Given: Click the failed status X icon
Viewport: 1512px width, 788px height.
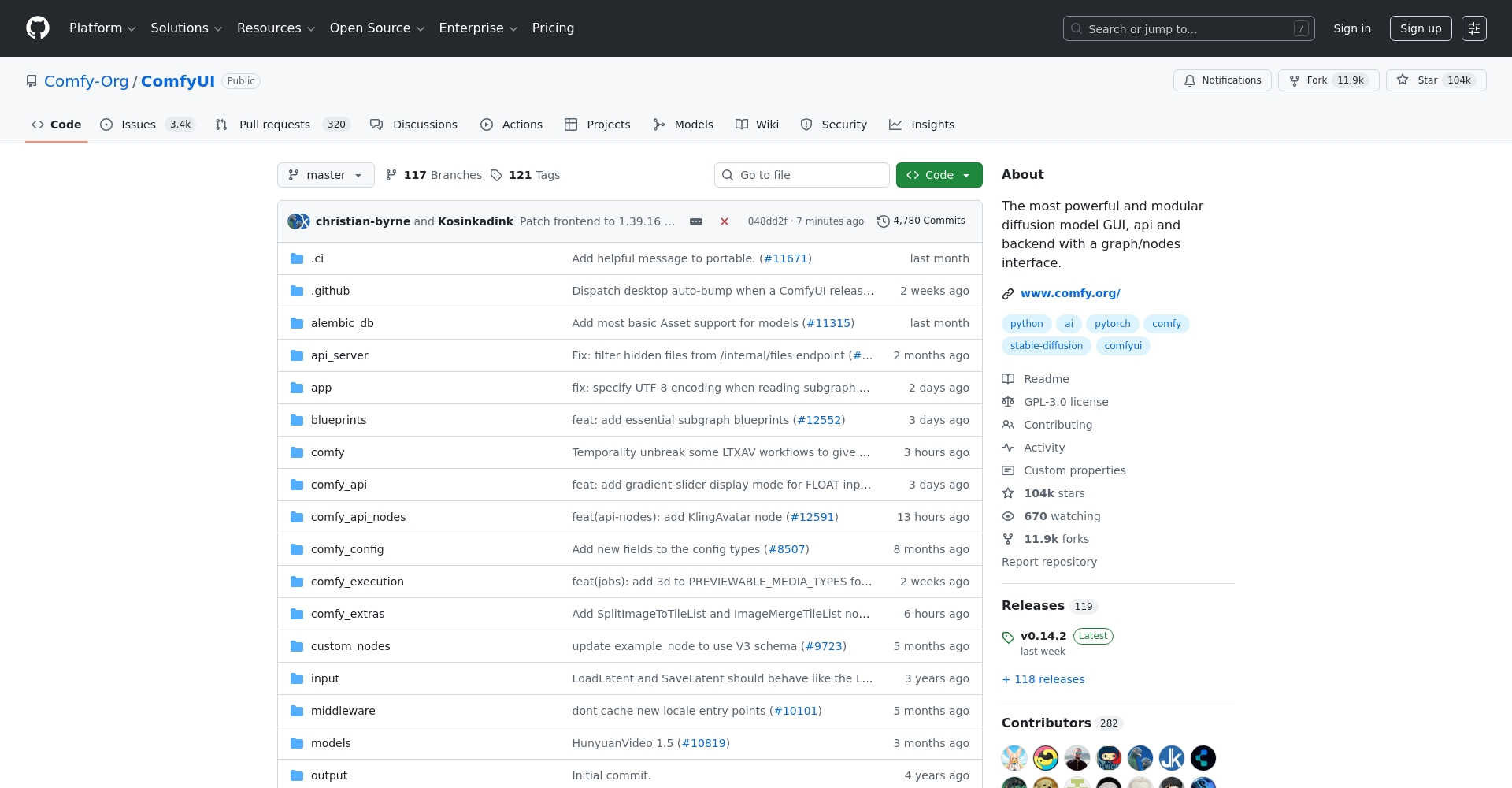Looking at the screenshot, I should [724, 221].
